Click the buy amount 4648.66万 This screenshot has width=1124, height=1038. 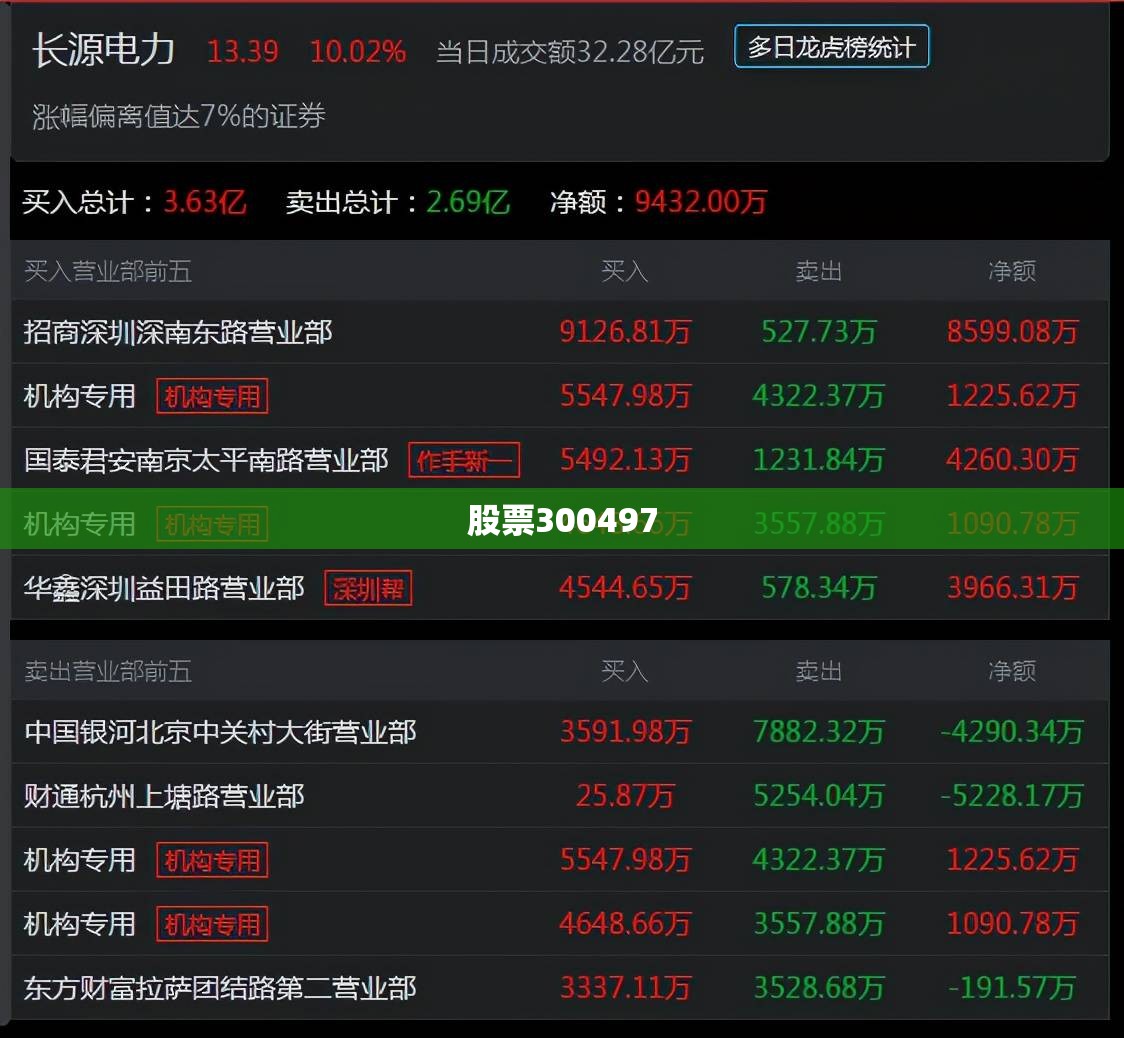625,923
